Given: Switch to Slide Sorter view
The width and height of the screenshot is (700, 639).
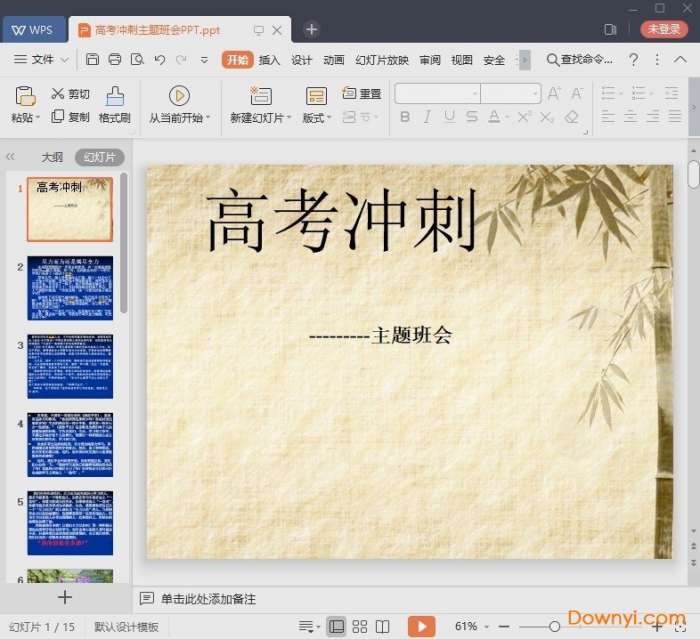Looking at the screenshot, I should [359, 627].
